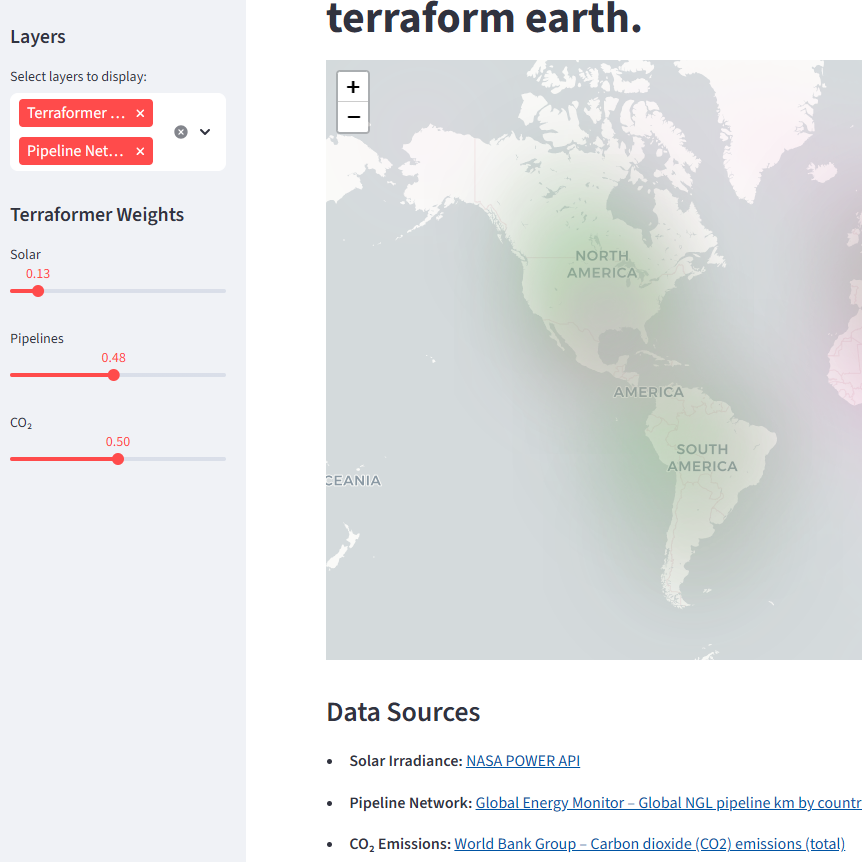Click the right end of Pipelines slider track

(222, 375)
